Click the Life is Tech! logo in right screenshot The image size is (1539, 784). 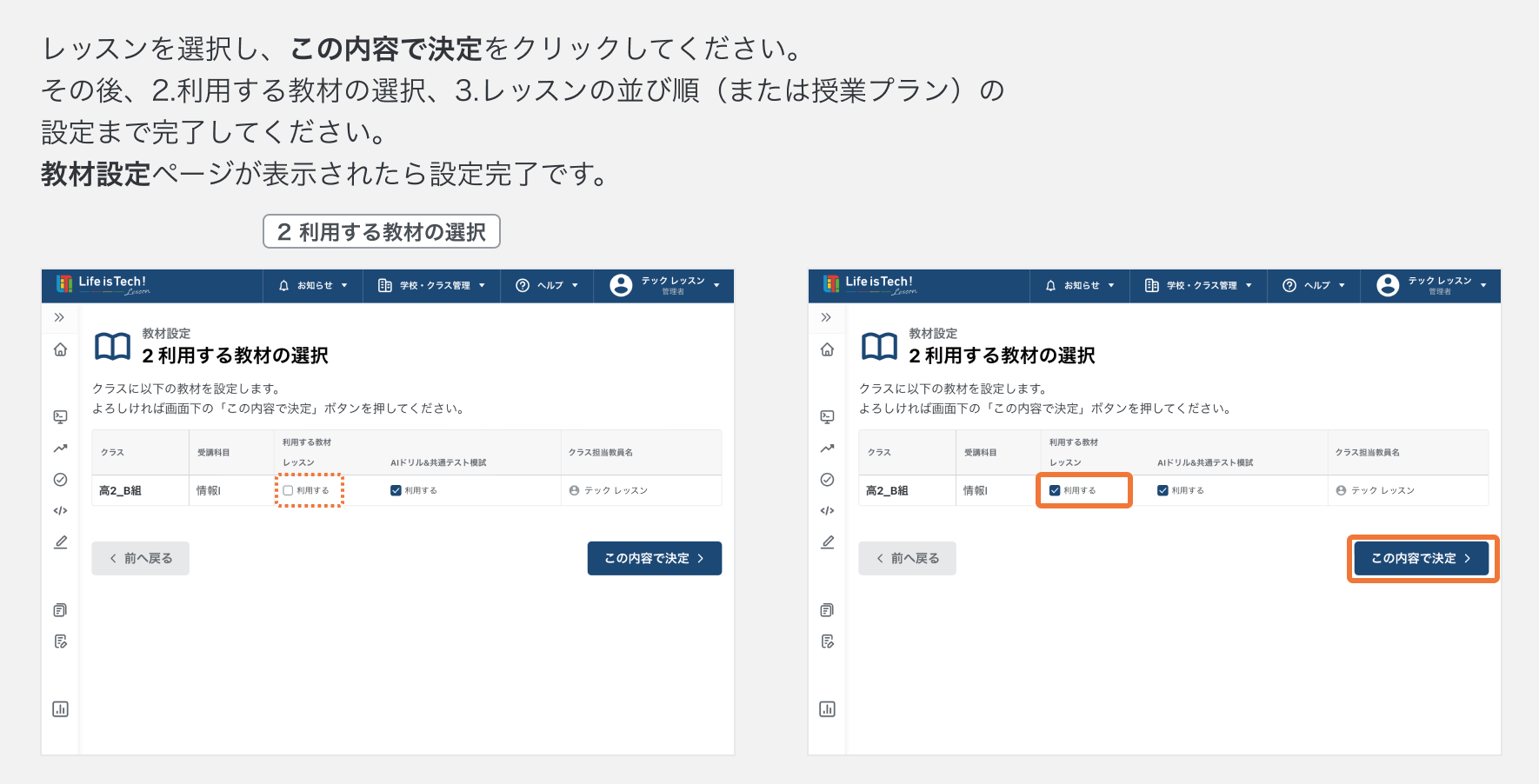[869, 284]
